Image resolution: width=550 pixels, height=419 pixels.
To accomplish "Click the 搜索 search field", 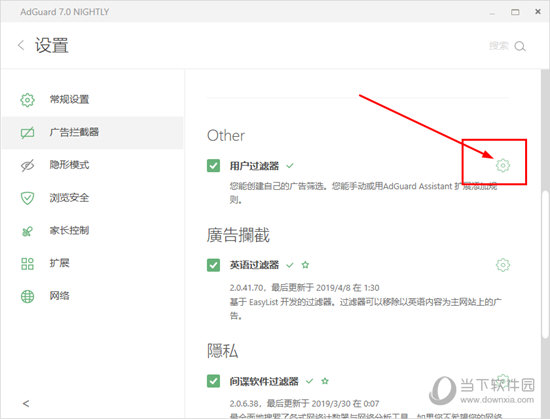I will point(498,46).
